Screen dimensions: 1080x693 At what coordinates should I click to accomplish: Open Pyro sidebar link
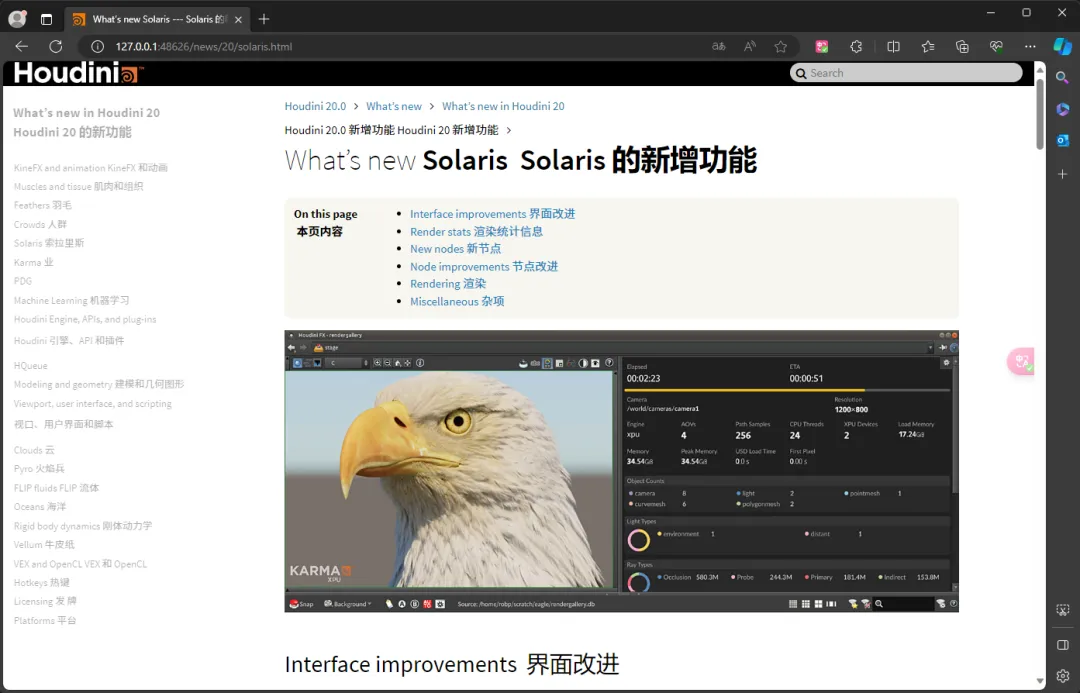39,468
